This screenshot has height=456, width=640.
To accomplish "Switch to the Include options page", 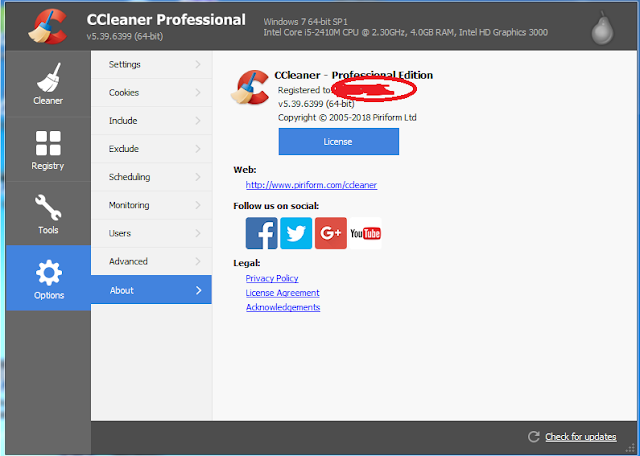I will (x=151, y=121).
